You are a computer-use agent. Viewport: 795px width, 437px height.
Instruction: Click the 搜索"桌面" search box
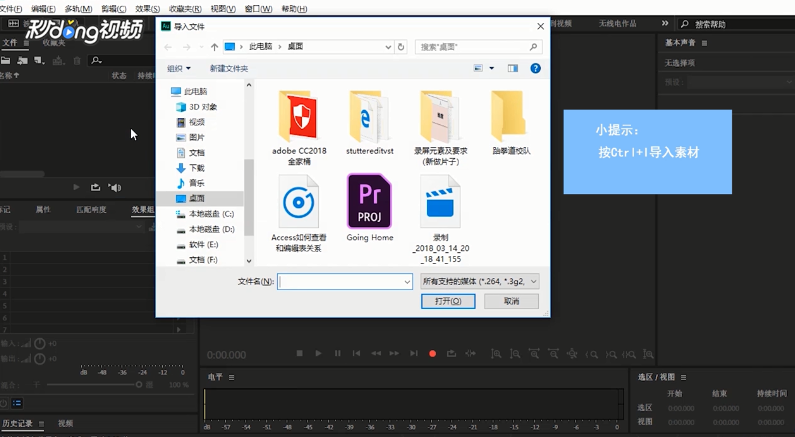[x=479, y=47]
